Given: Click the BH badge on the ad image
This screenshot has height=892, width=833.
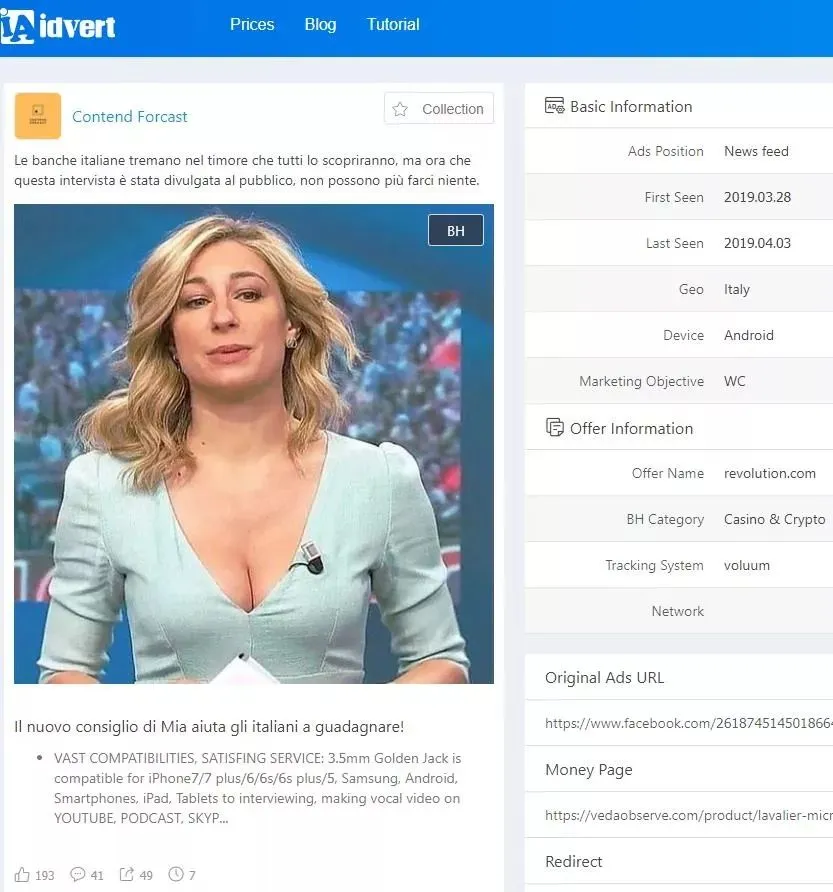Looking at the screenshot, I should pyautogui.click(x=456, y=230).
